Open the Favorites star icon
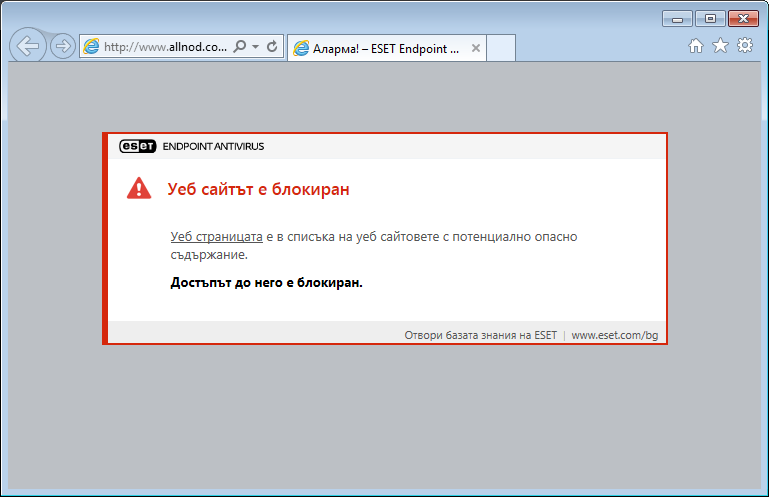The width and height of the screenshot is (769, 497). [x=720, y=46]
